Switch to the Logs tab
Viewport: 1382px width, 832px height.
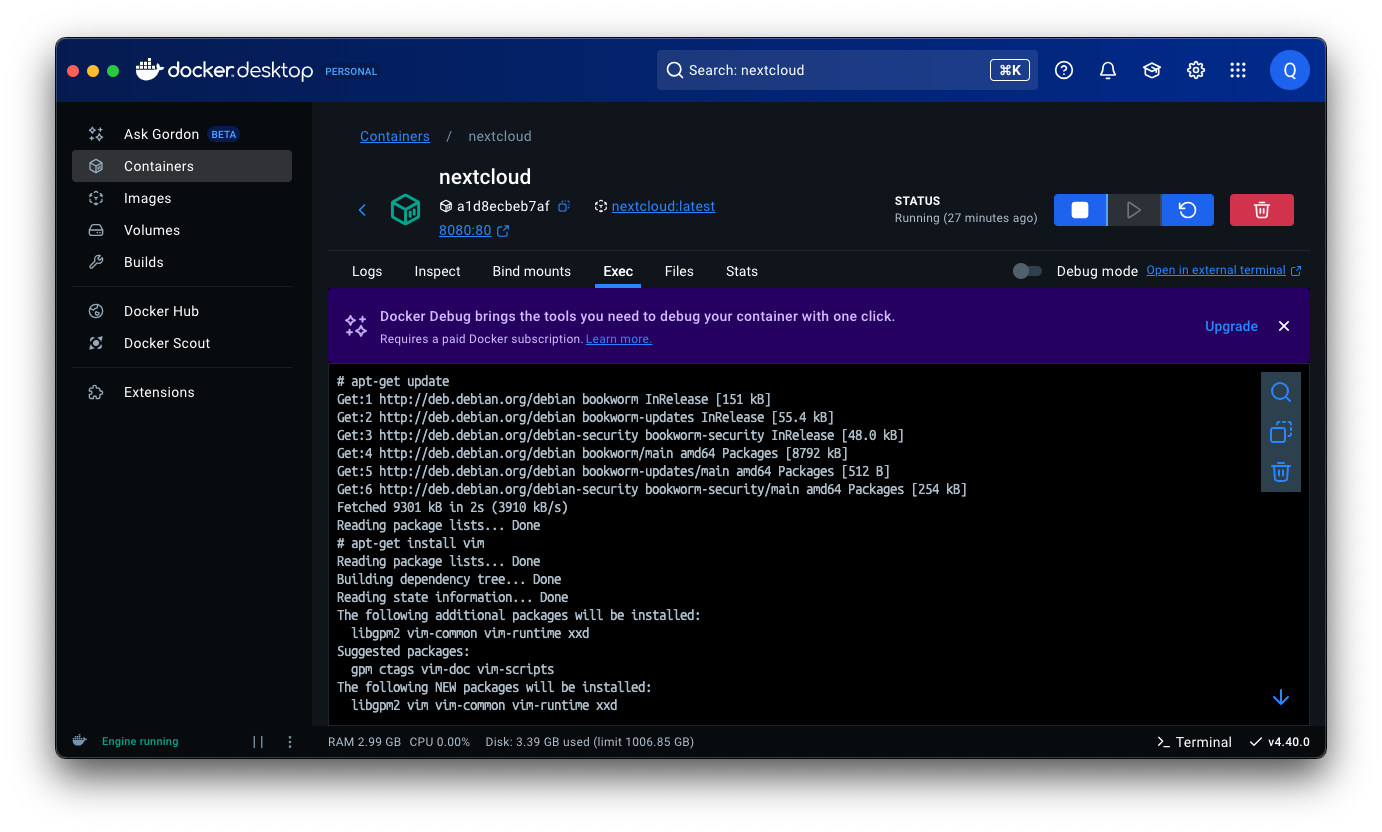(367, 271)
